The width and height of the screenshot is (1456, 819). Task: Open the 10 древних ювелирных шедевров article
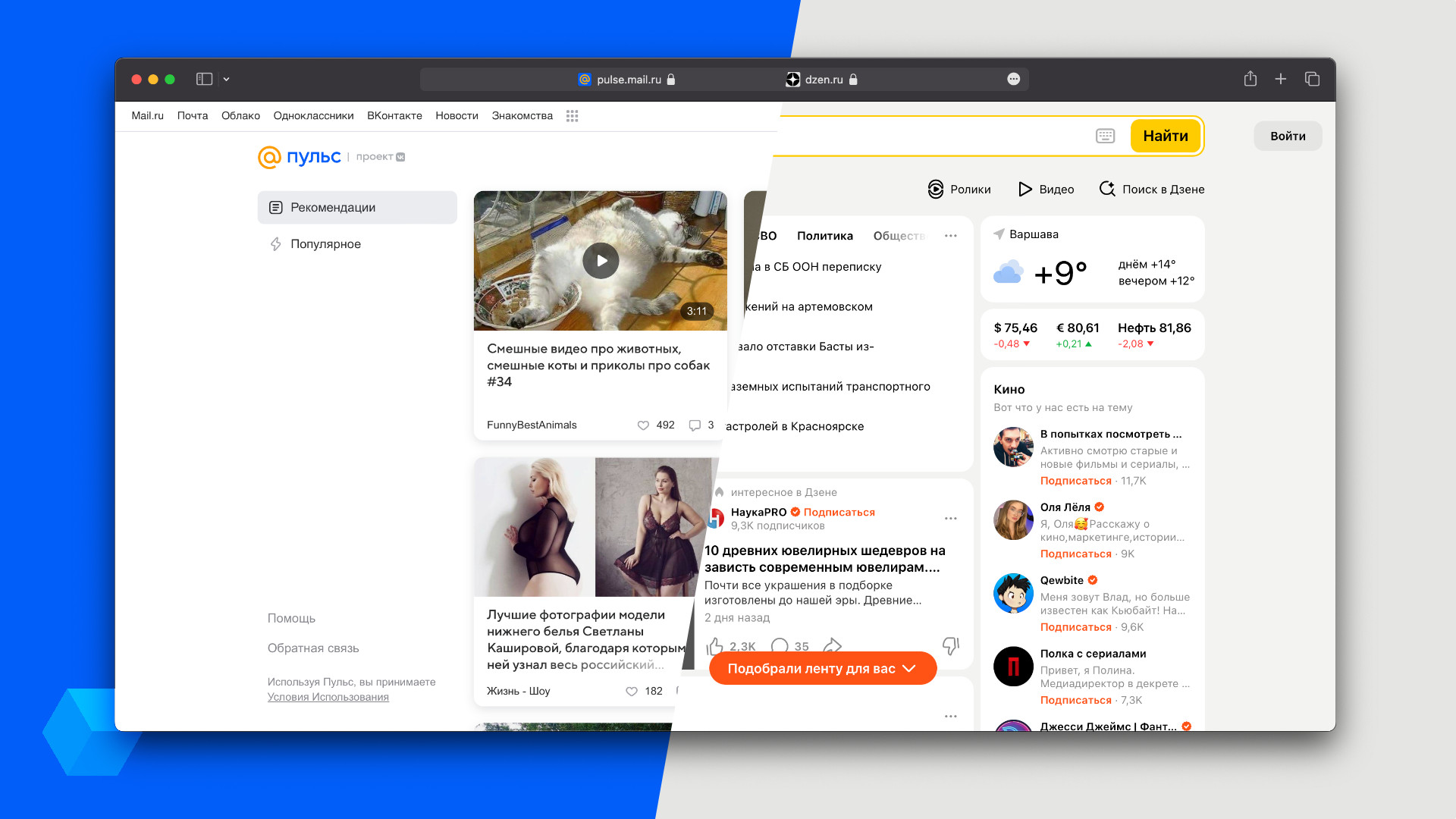click(x=825, y=559)
